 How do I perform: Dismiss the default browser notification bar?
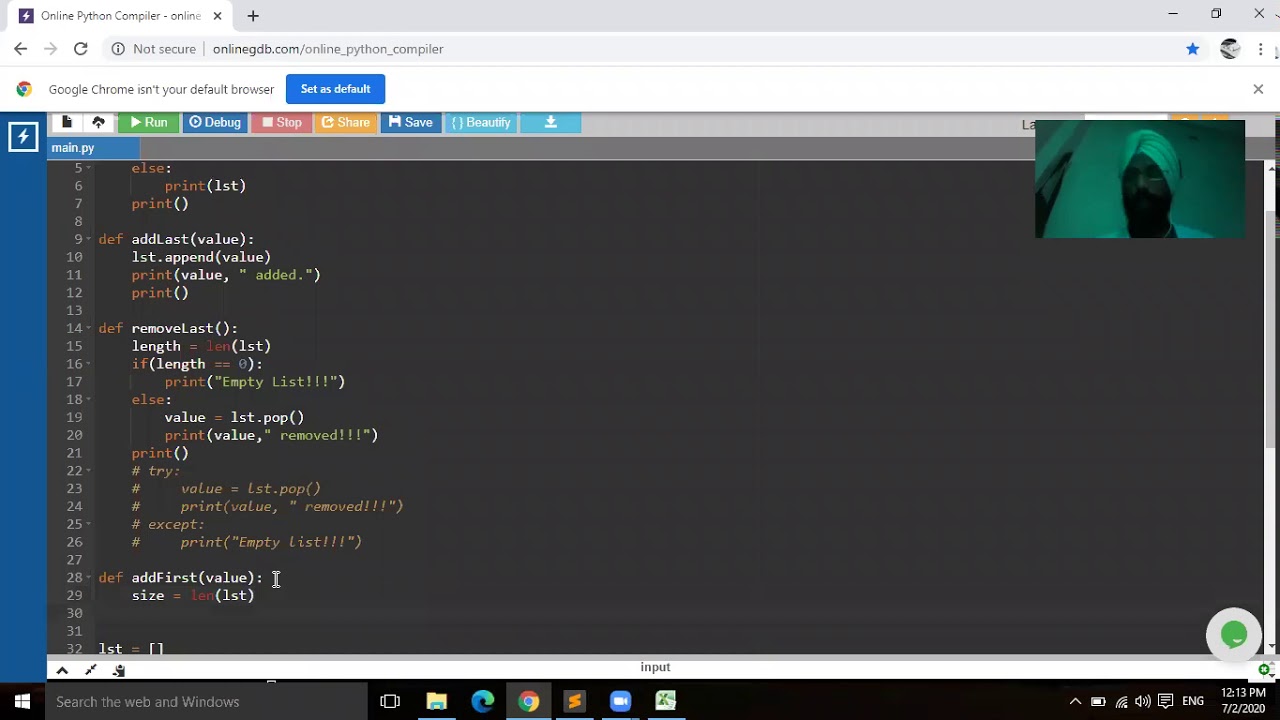pos(1258,89)
